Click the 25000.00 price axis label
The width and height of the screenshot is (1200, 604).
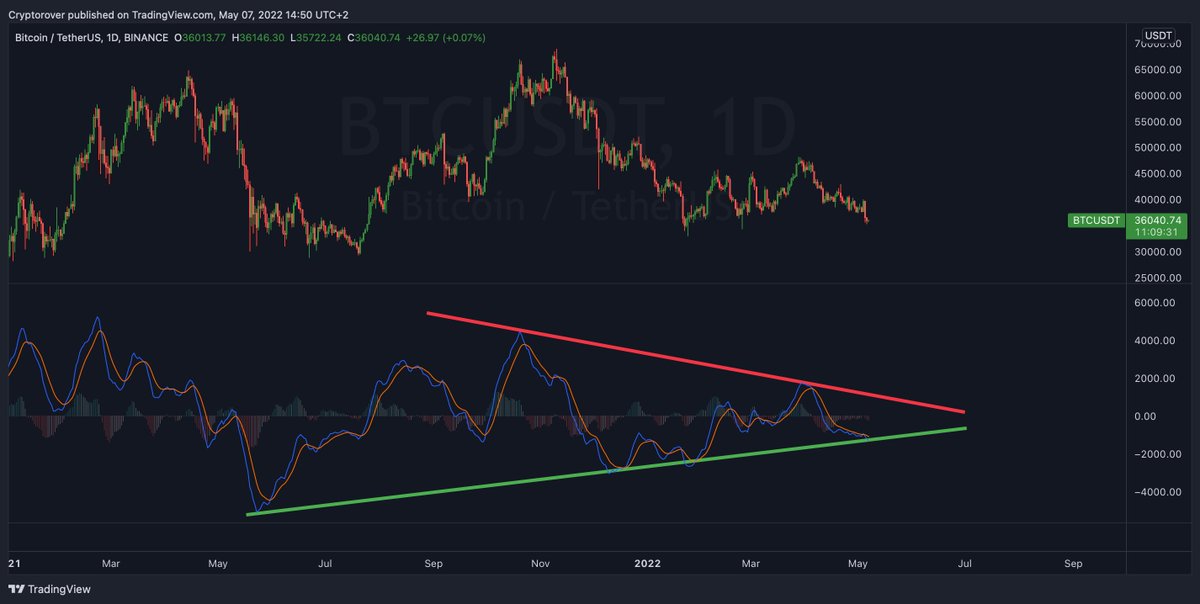click(1158, 278)
